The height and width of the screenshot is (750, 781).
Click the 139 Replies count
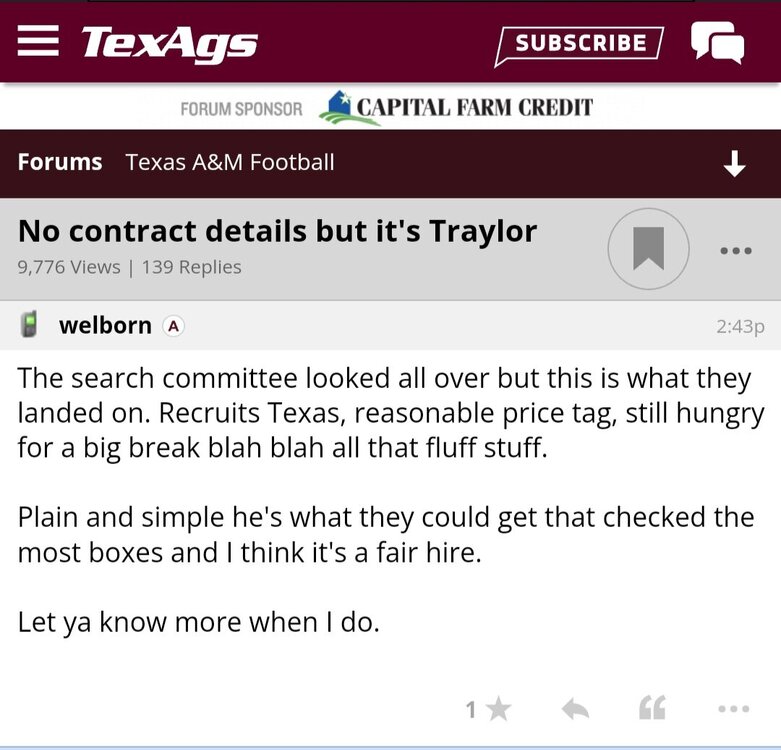pyautogui.click(x=192, y=267)
